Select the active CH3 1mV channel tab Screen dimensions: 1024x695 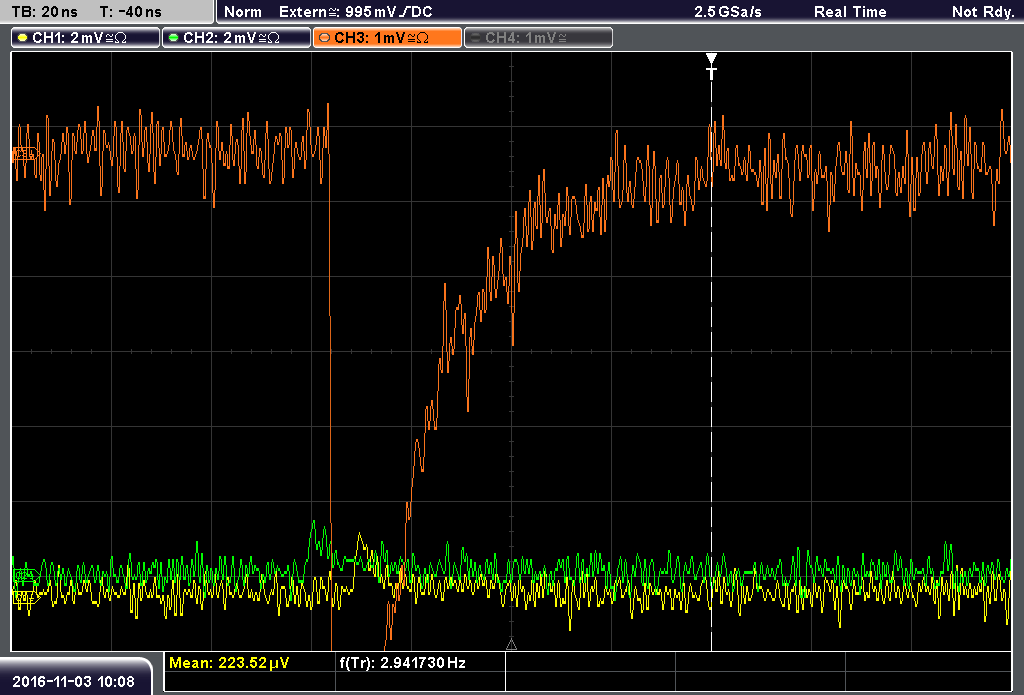[x=387, y=38]
